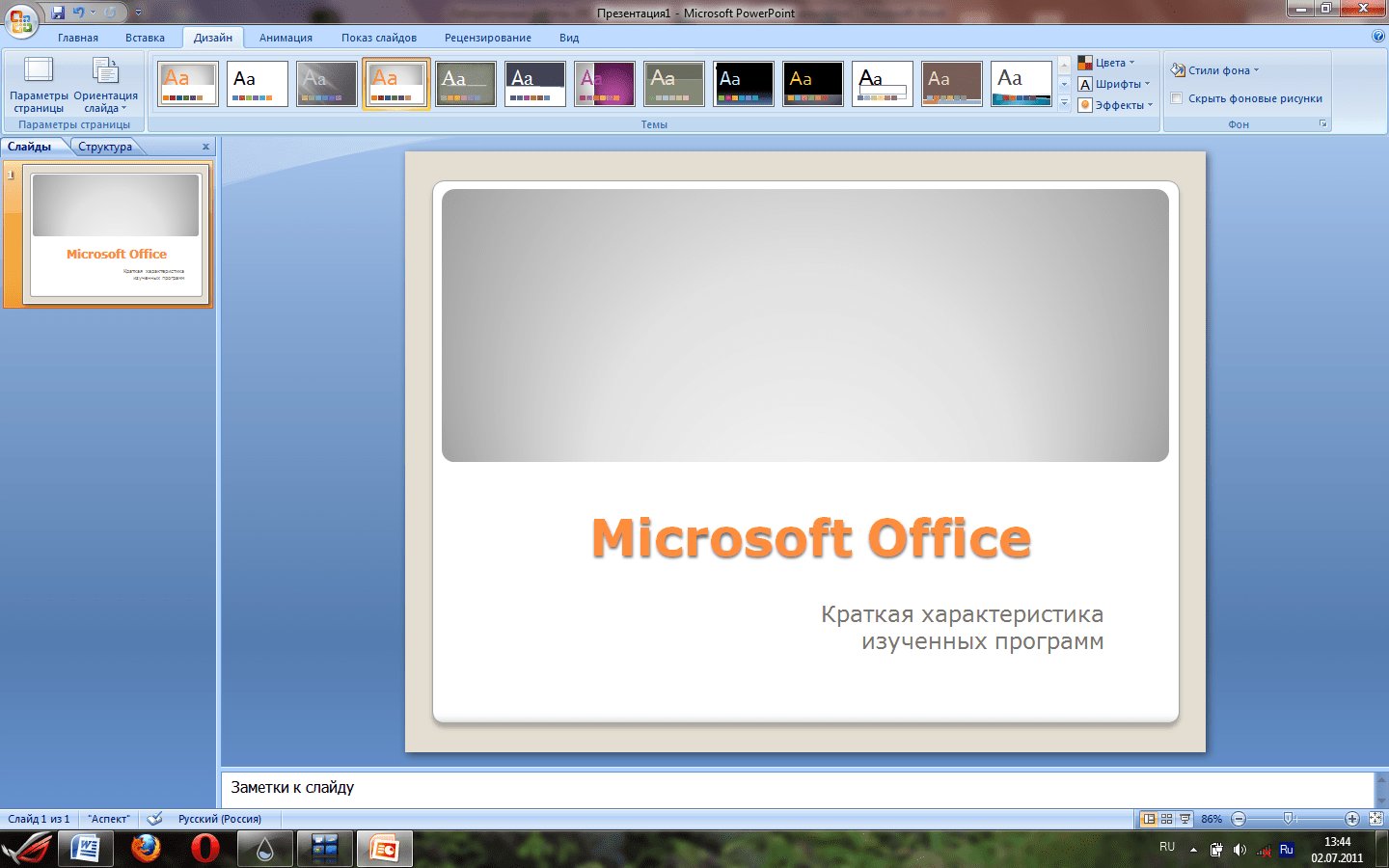The width and height of the screenshot is (1389, 868).
Task: Switch to the Главная tab
Action: (x=78, y=38)
